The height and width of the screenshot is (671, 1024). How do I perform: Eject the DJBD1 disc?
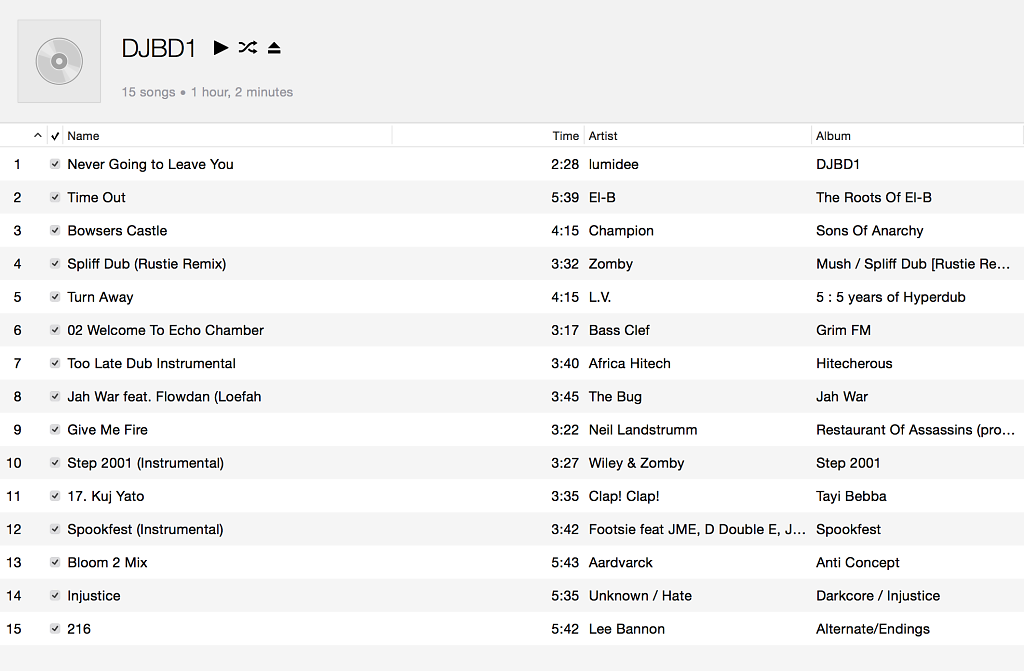pyautogui.click(x=274, y=48)
